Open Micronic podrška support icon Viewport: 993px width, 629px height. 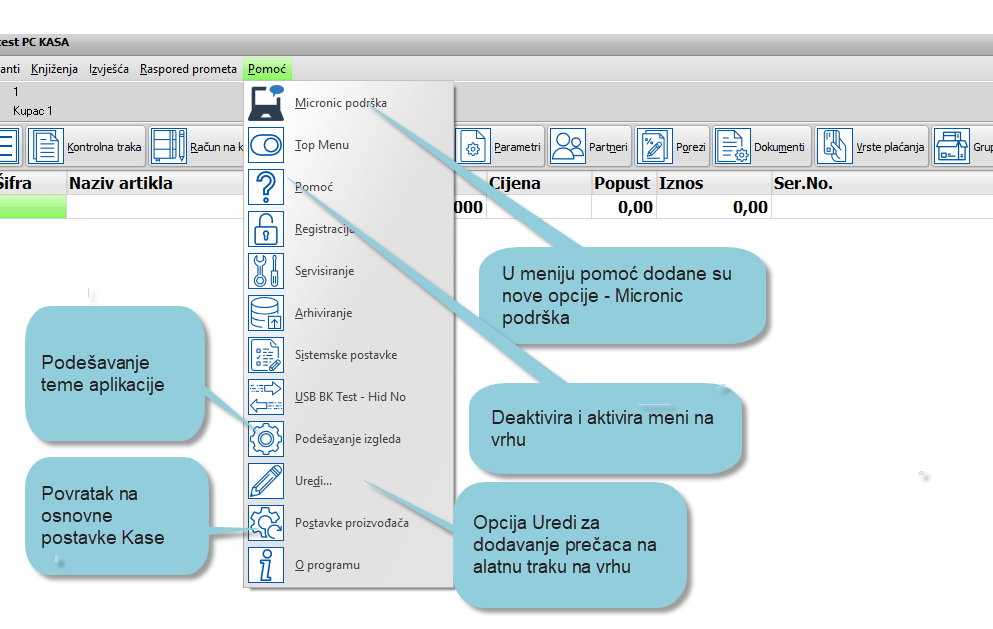(266, 103)
